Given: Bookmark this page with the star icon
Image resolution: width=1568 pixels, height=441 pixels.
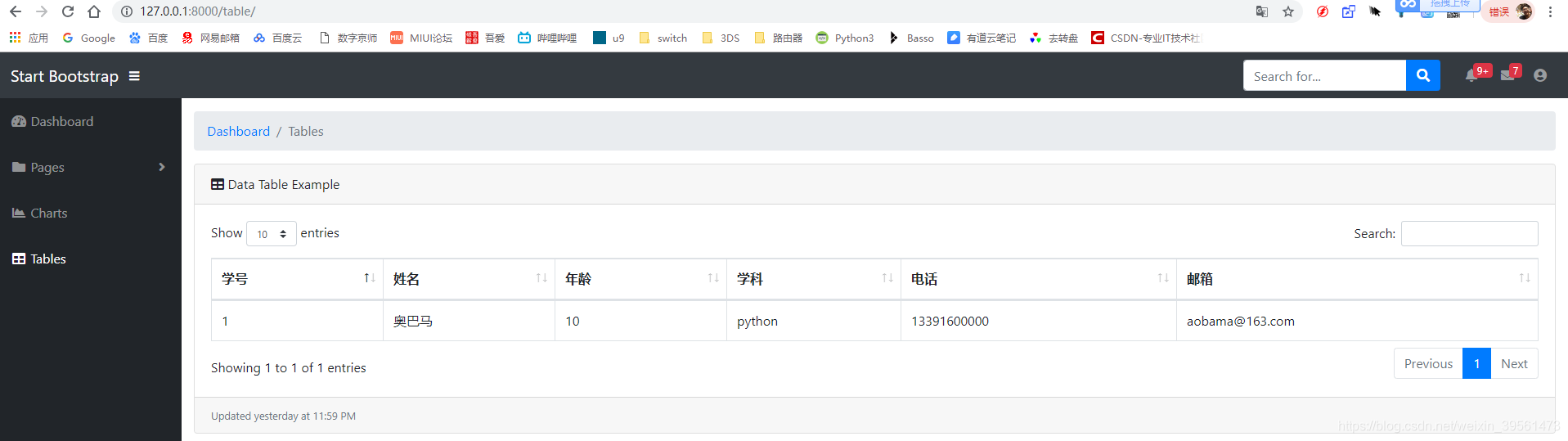Looking at the screenshot, I should (1288, 11).
